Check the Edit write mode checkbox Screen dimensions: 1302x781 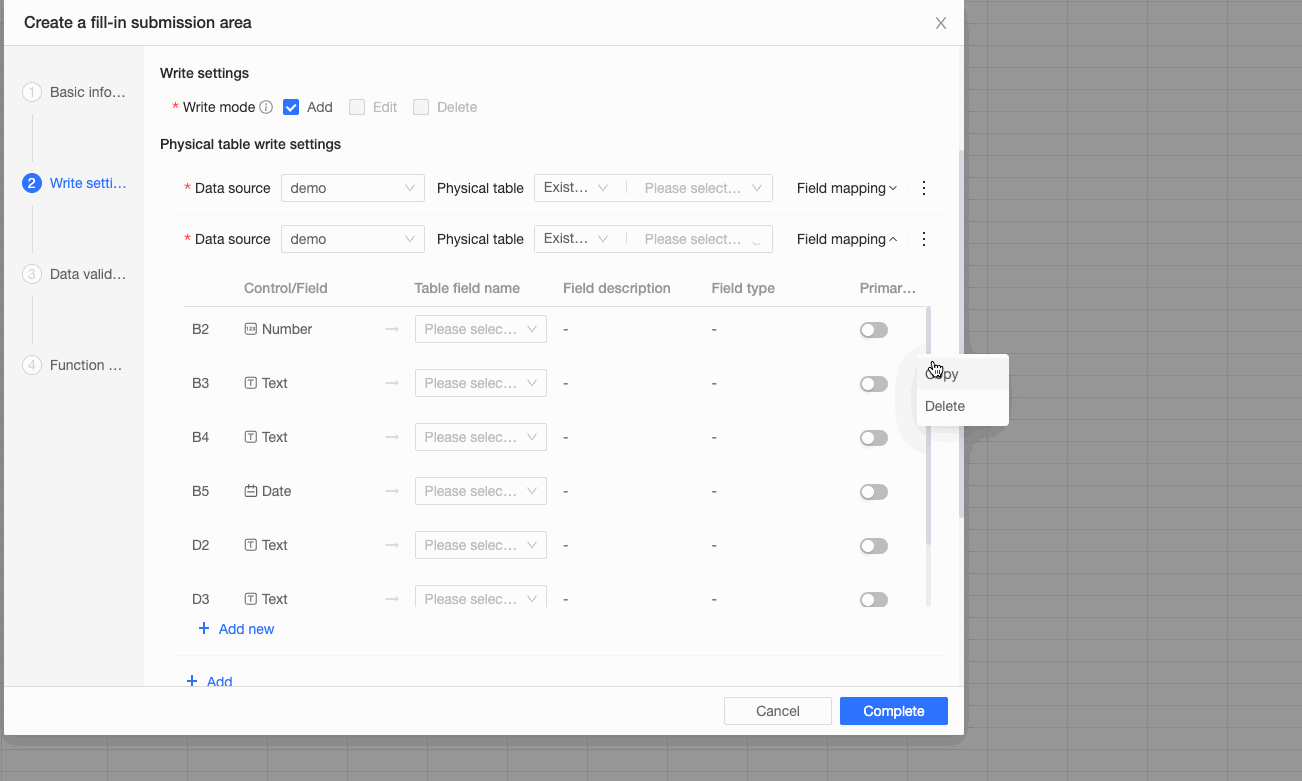coord(357,107)
